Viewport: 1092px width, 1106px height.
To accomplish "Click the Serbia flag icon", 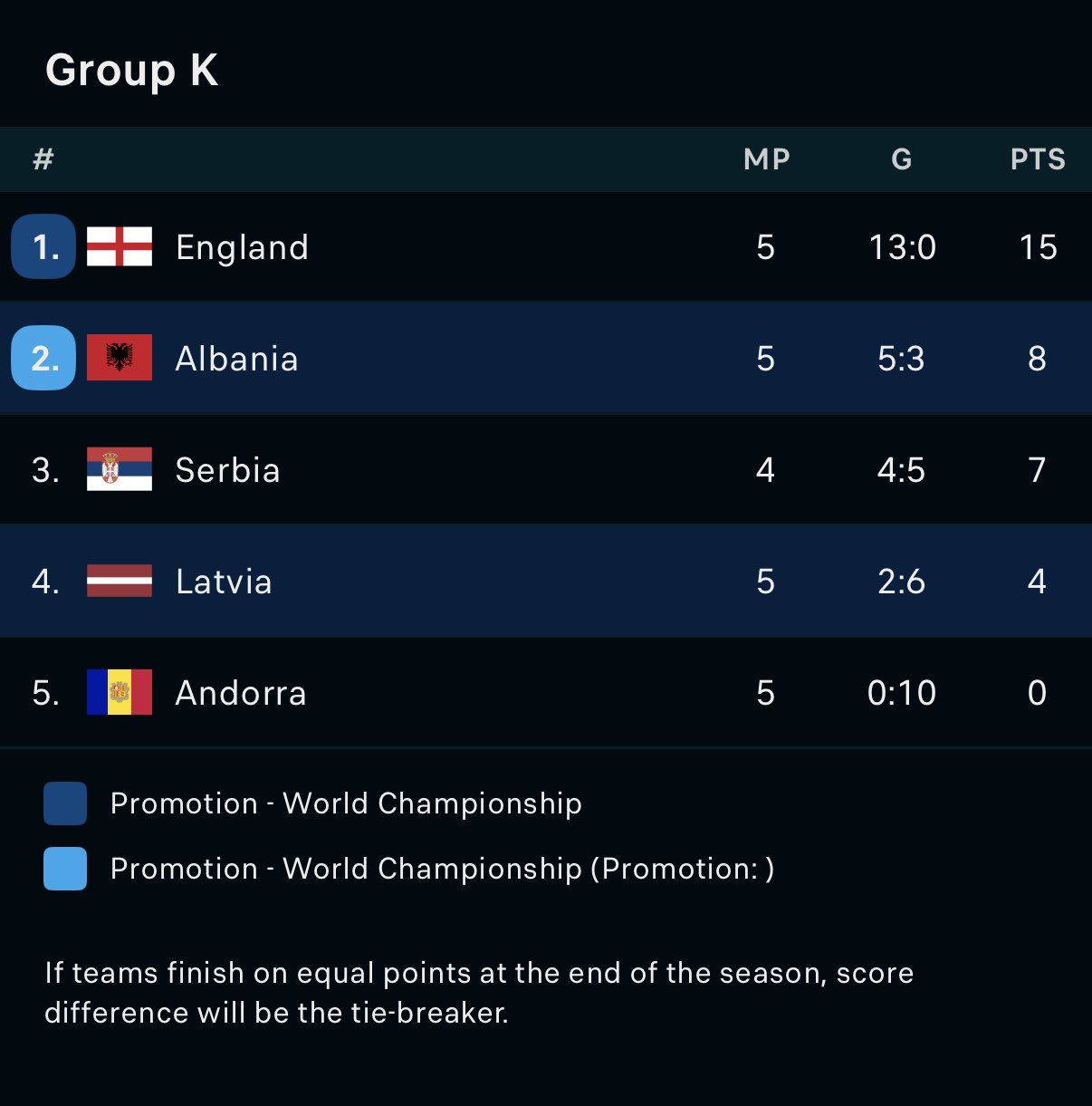I will click(x=119, y=469).
